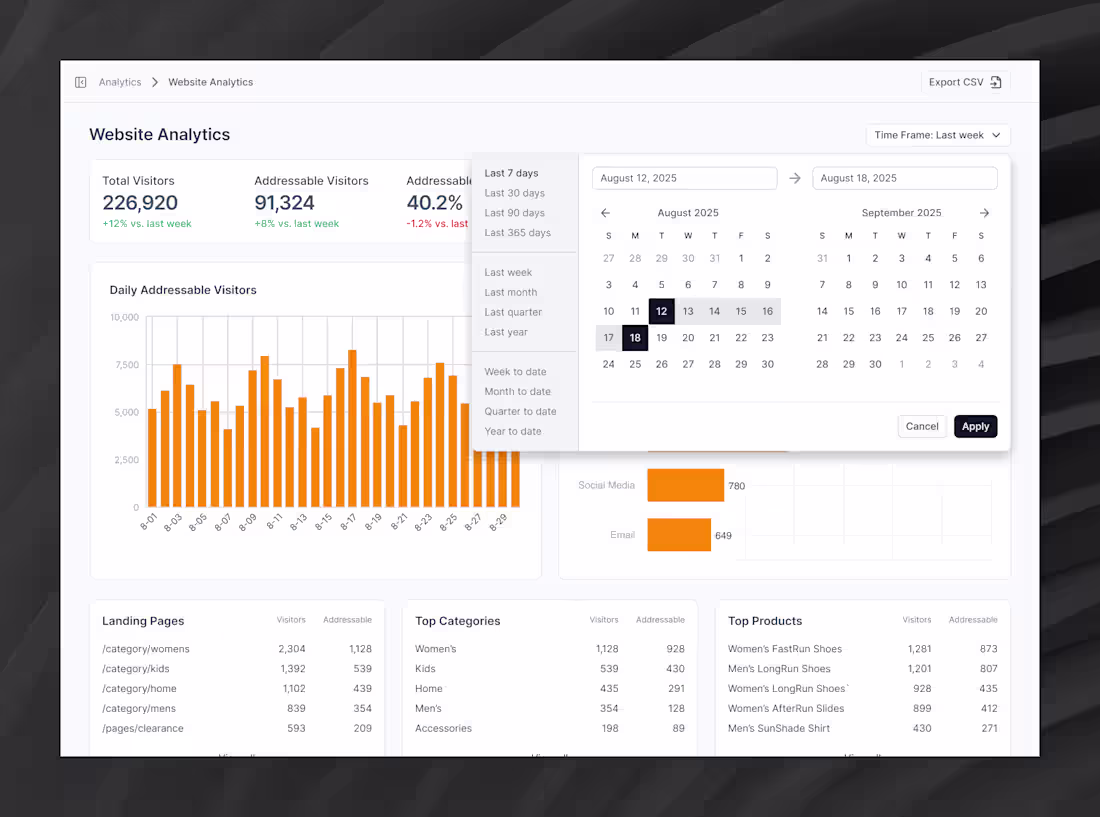Advance calendar using right arrow icon
The width and height of the screenshot is (1100, 817).
984,212
